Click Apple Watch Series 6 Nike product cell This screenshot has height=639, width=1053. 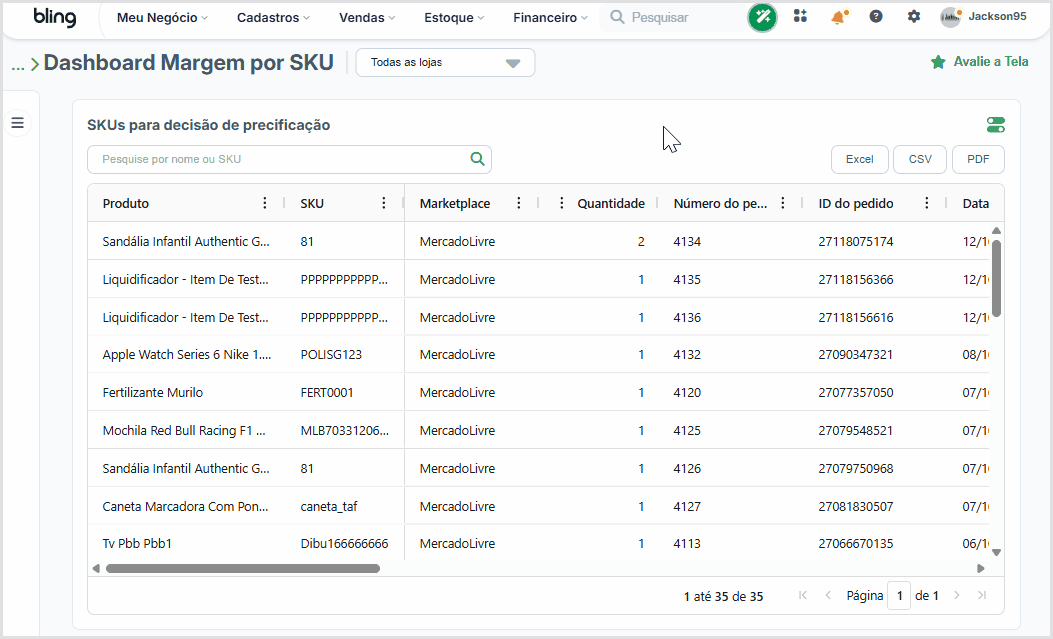pyautogui.click(x=187, y=354)
